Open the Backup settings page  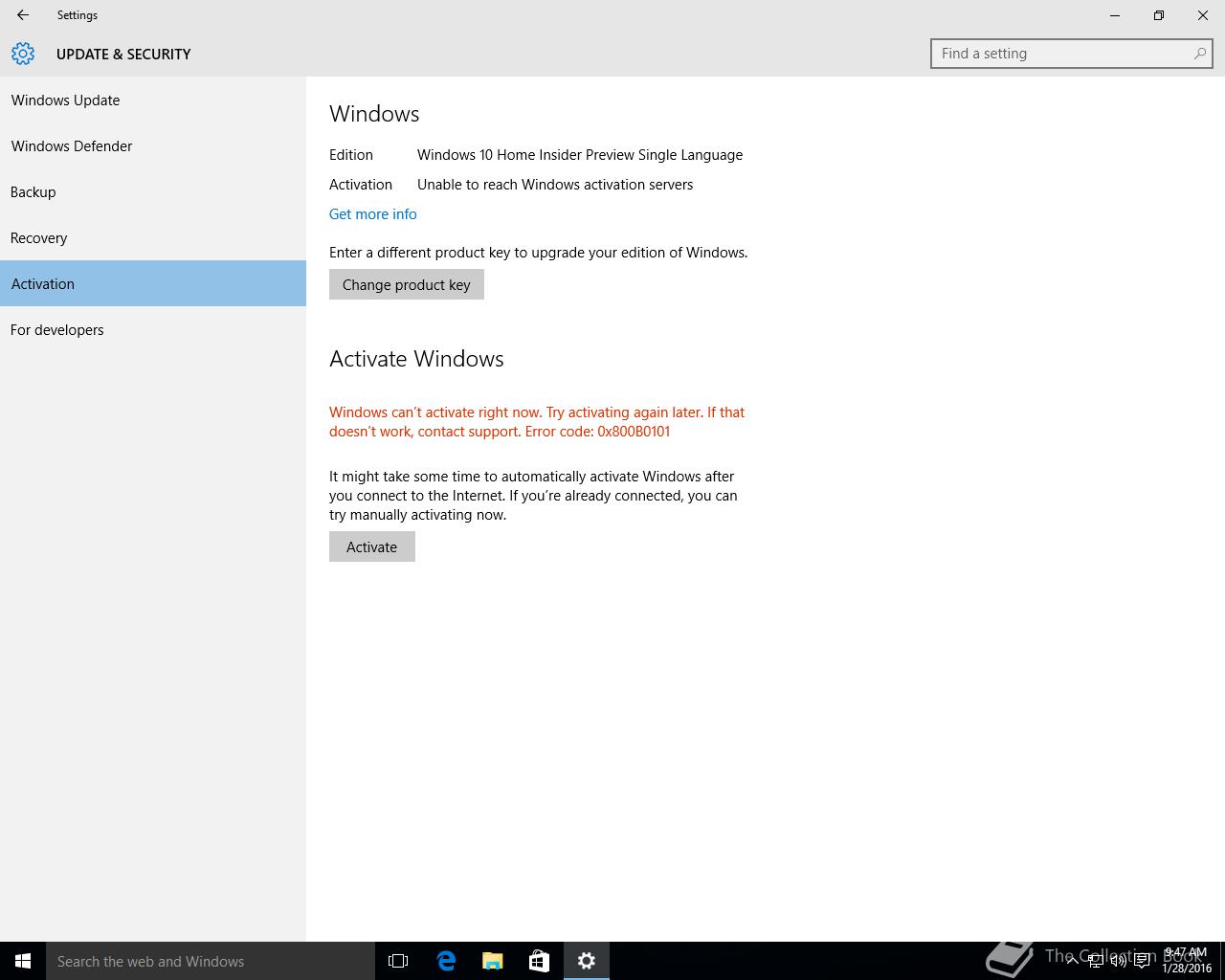click(153, 191)
